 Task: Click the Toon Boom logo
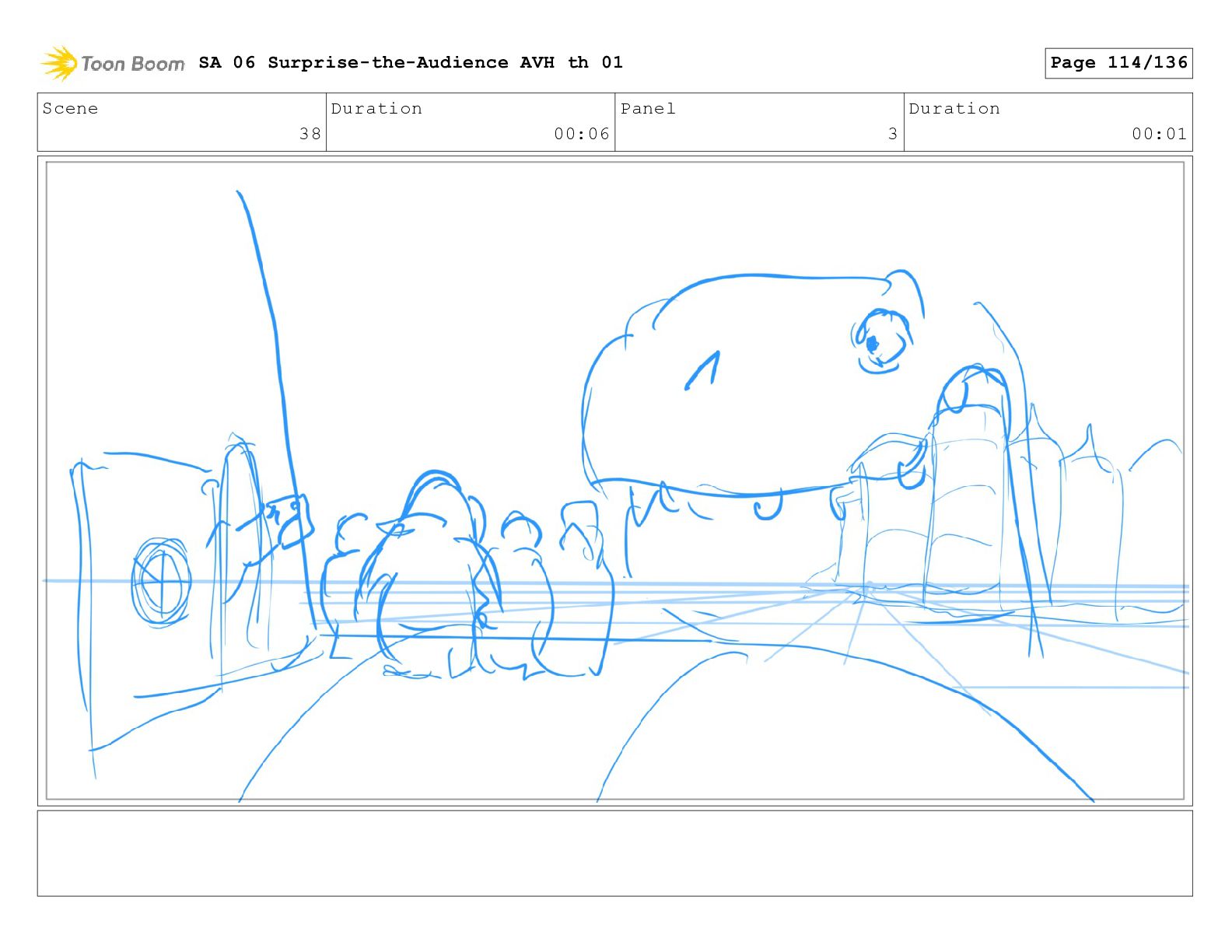[113, 63]
